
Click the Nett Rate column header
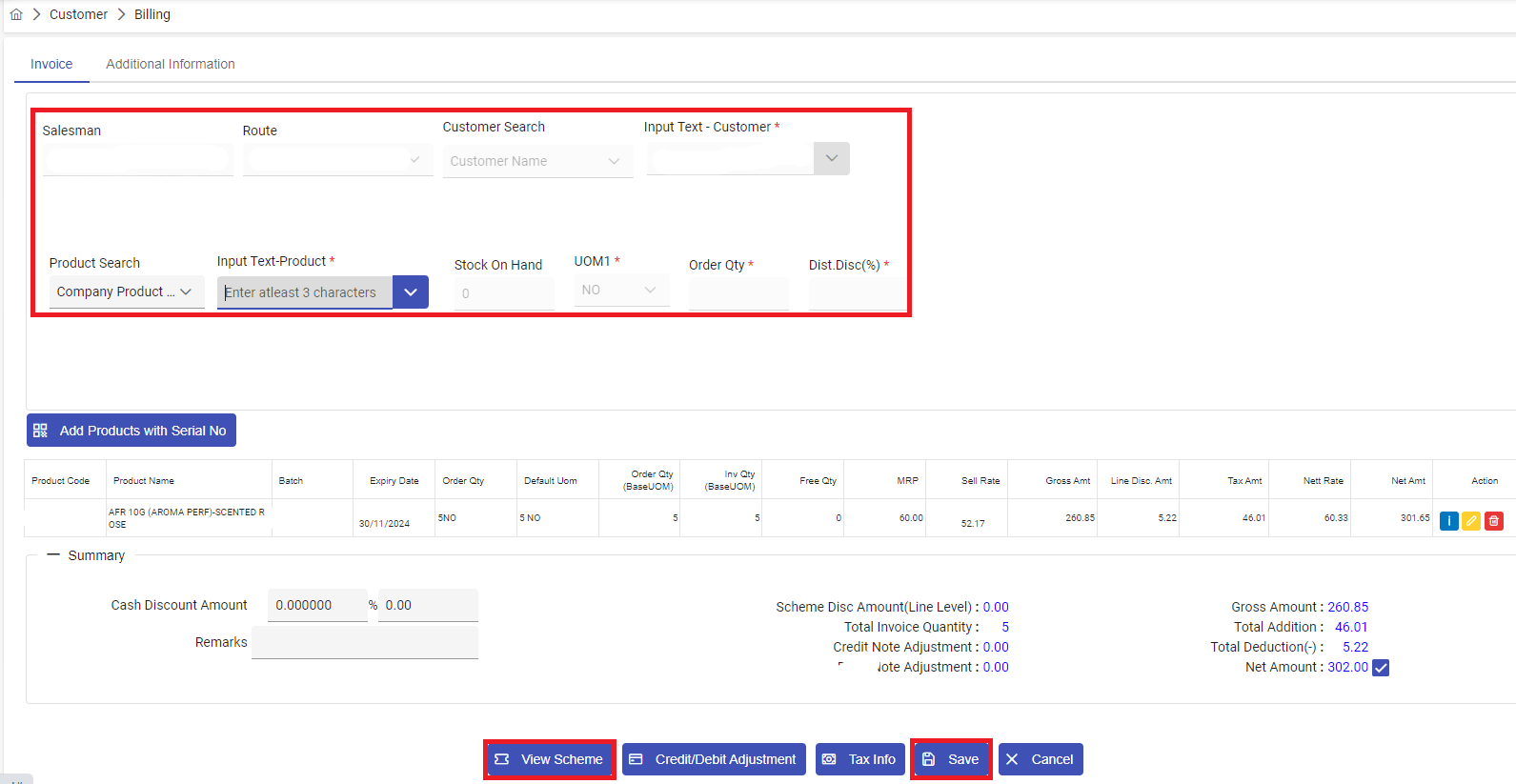coord(1324,481)
